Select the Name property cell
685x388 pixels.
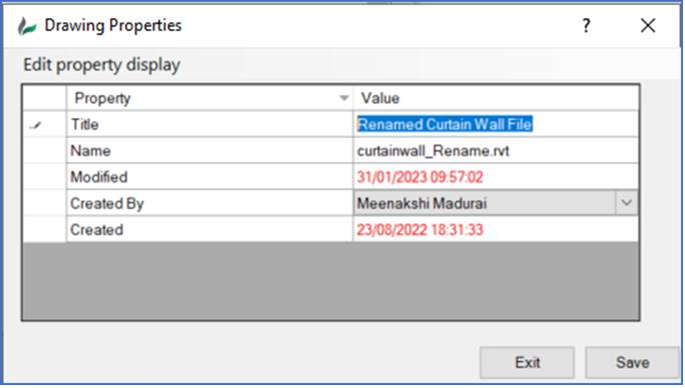(209, 150)
